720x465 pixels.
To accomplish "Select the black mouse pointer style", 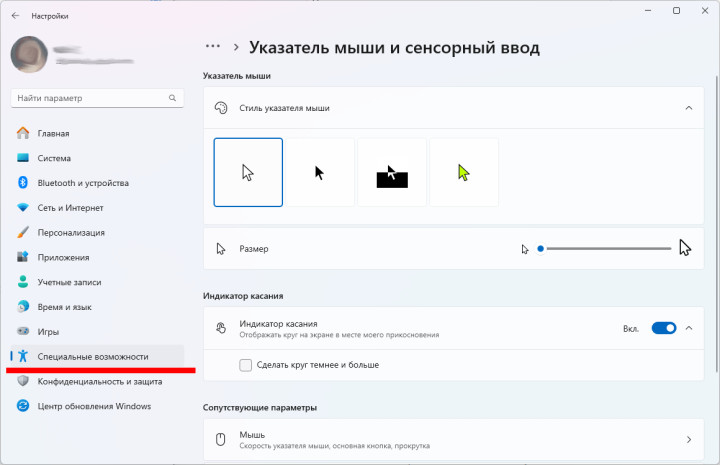I will tap(320, 172).
